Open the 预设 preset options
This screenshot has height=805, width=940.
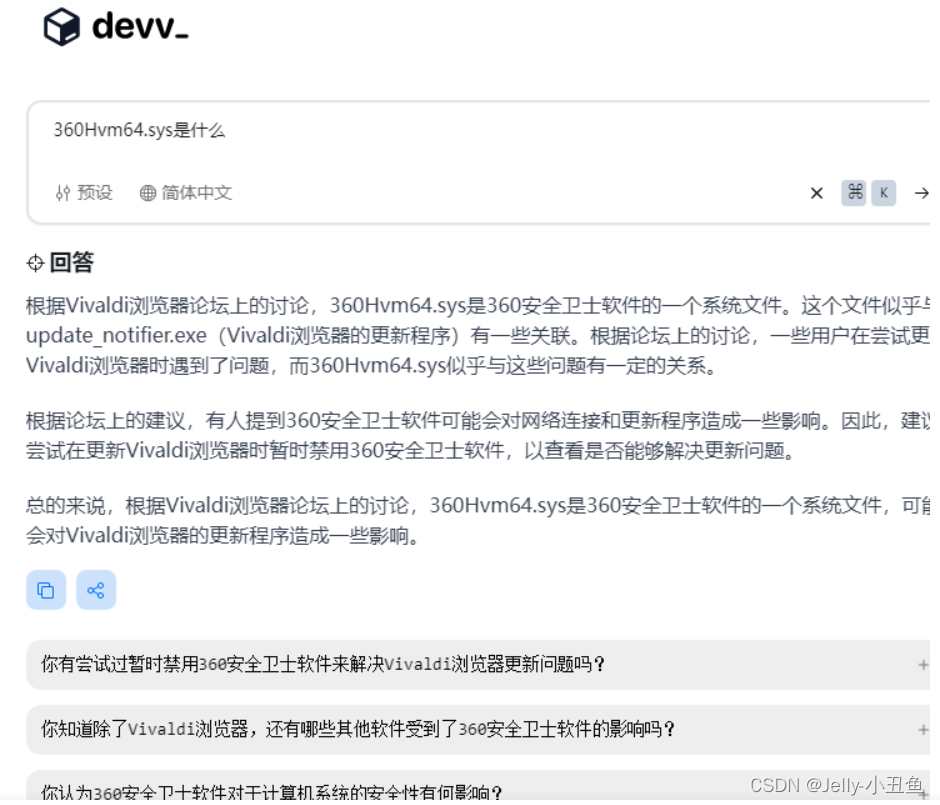84,193
